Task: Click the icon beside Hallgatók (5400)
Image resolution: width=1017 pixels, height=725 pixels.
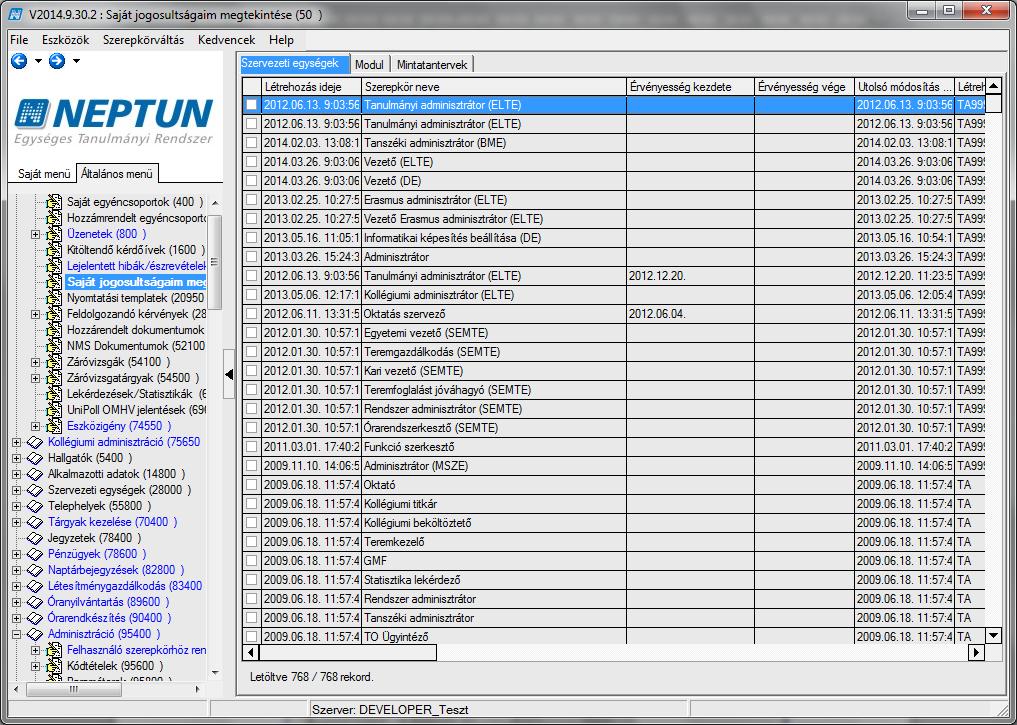Action: (x=35, y=458)
